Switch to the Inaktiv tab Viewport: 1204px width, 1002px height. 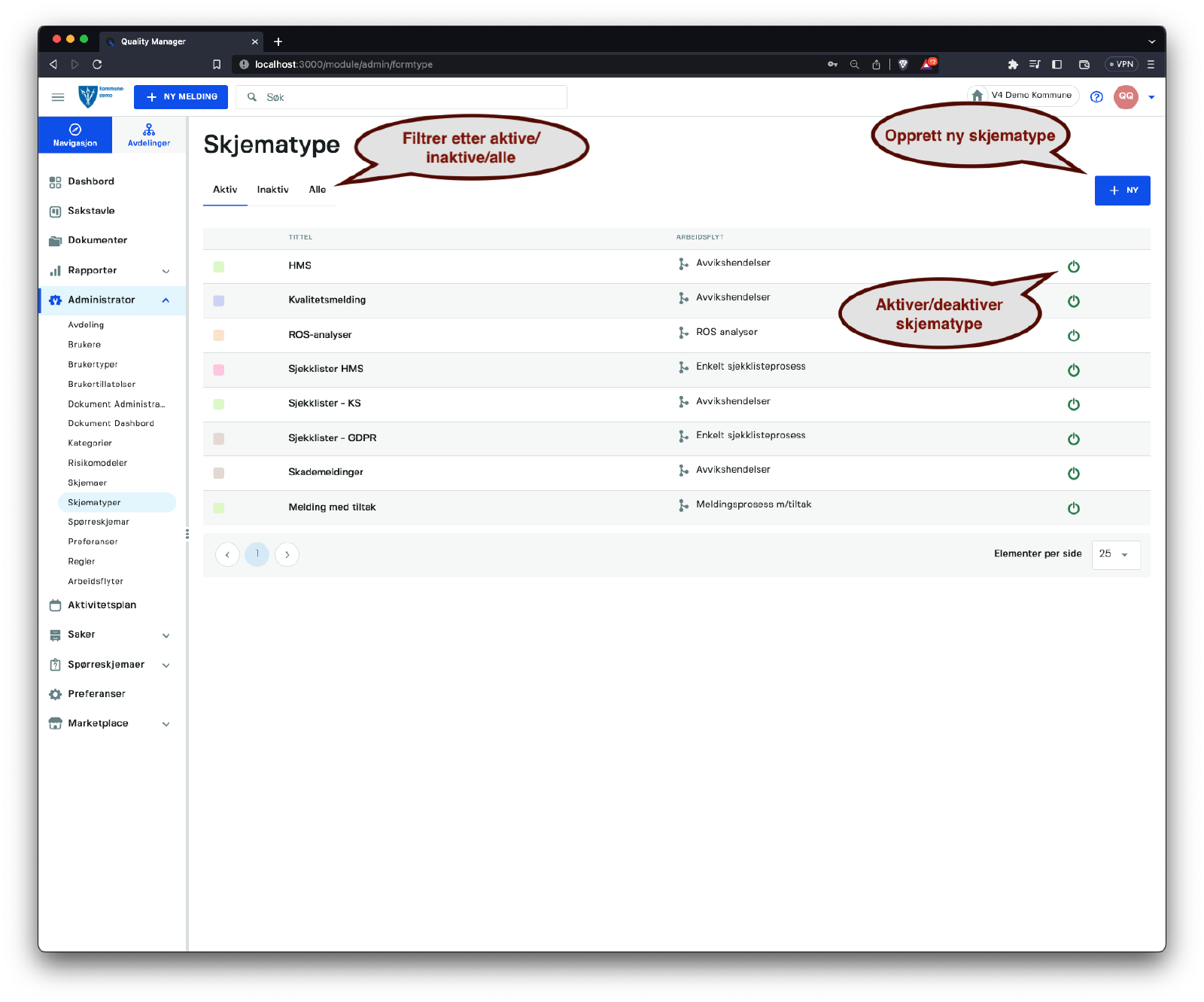272,190
